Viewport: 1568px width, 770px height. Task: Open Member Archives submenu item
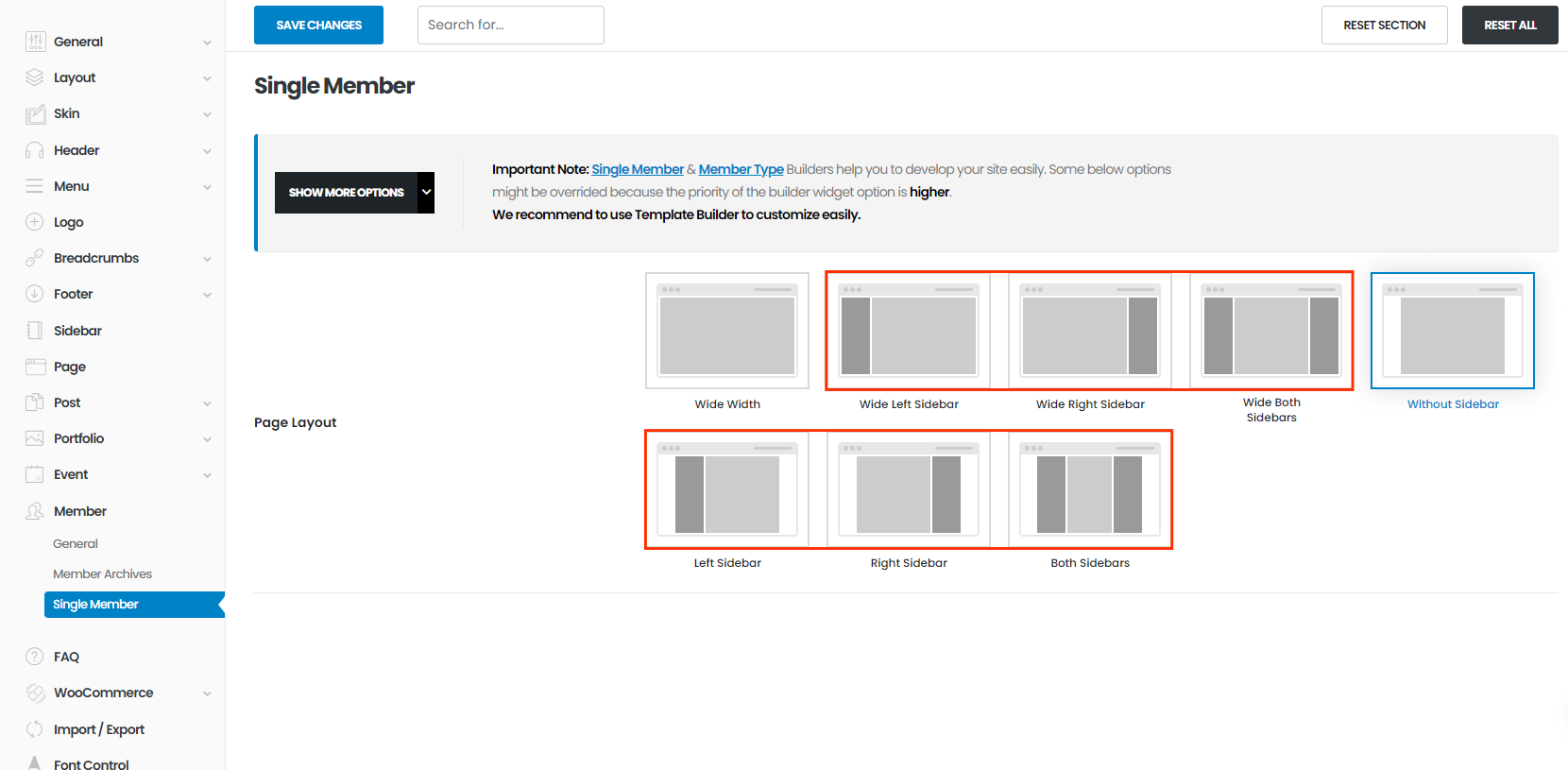(102, 574)
